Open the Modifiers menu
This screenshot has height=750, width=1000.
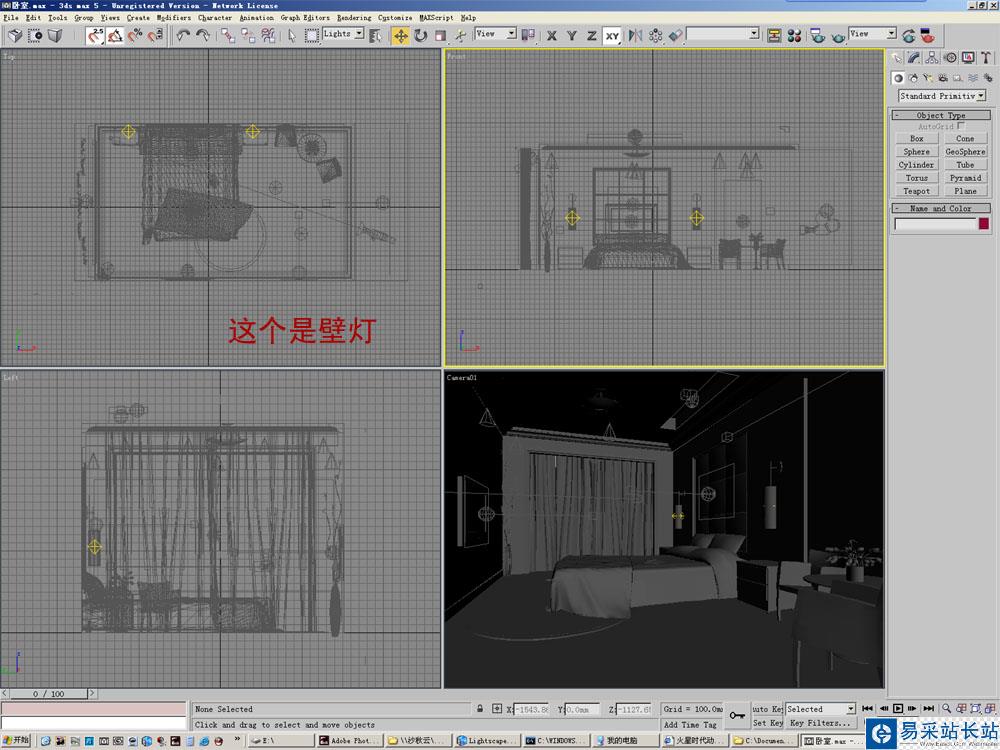tap(173, 17)
